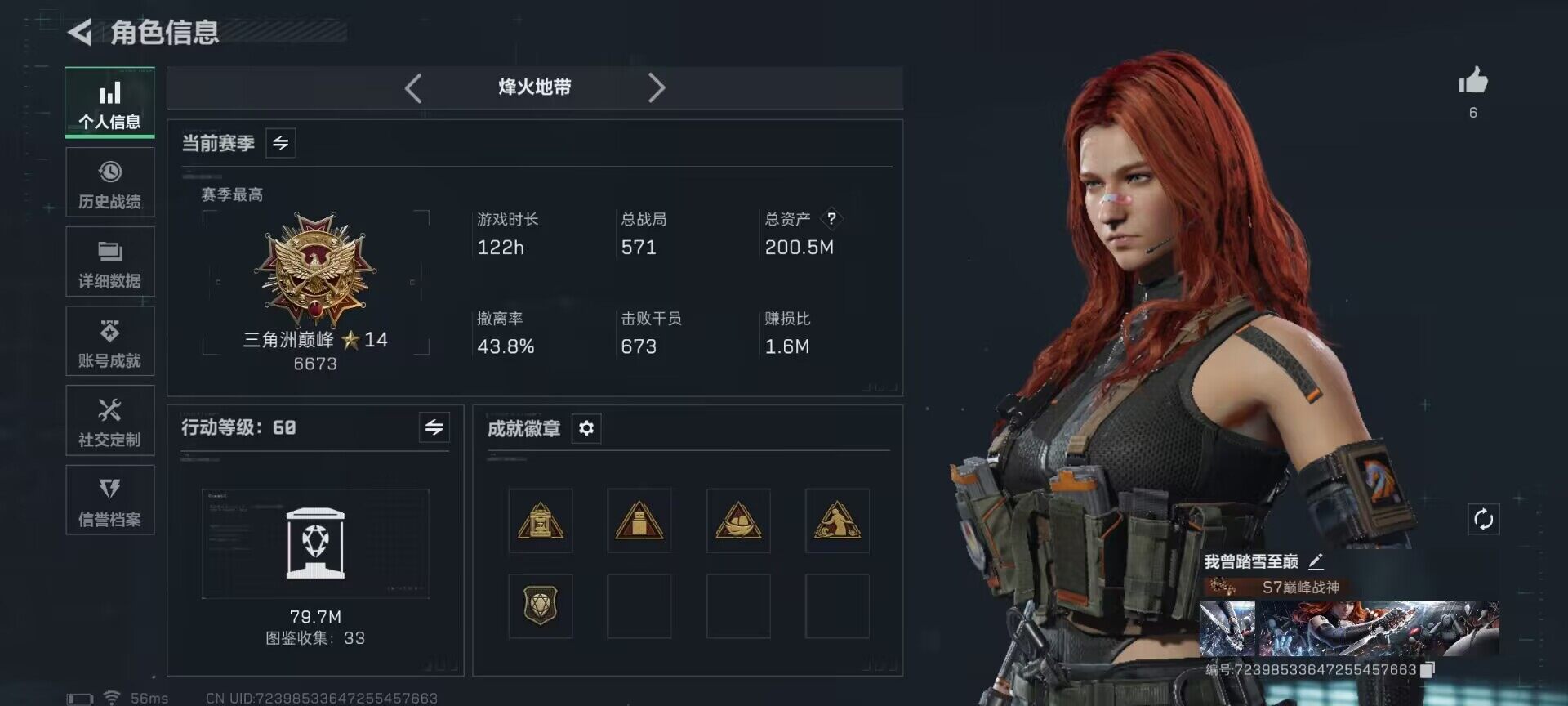The width and height of the screenshot is (1568, 706).
Task: Go to the 账号成就 section
Action: coord(110,342)
